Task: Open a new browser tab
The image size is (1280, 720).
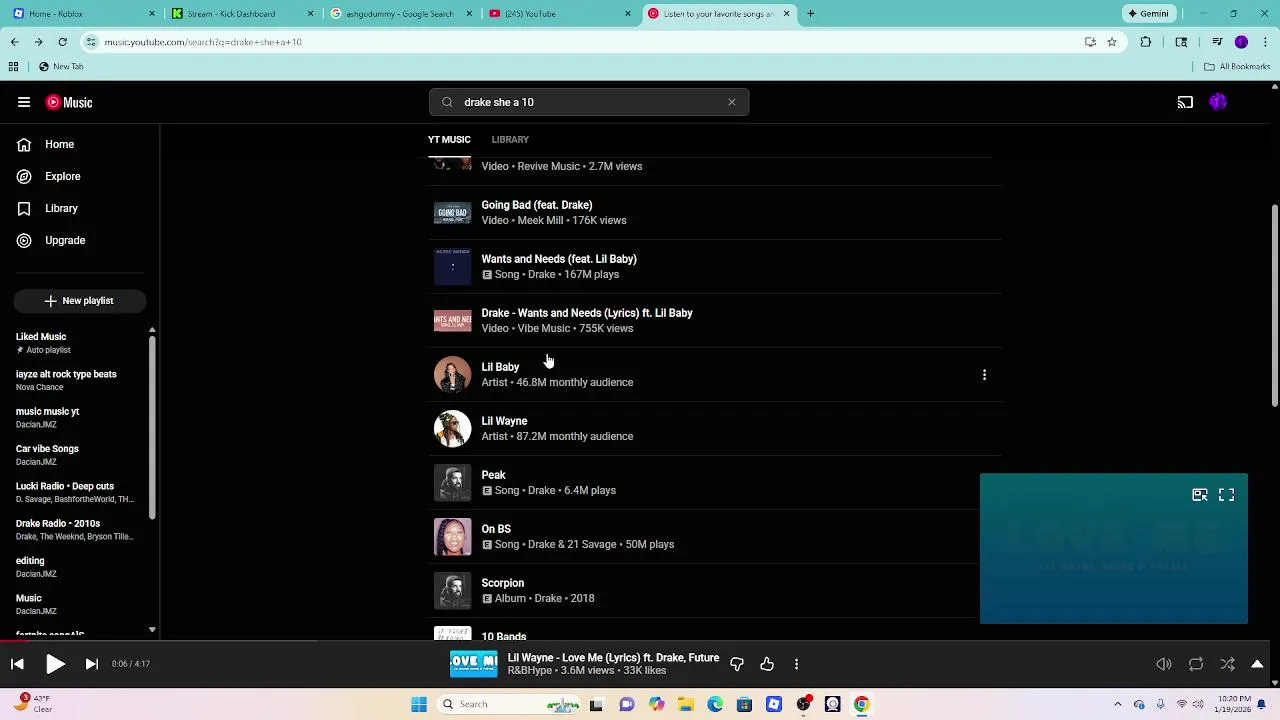Action: 810,14
